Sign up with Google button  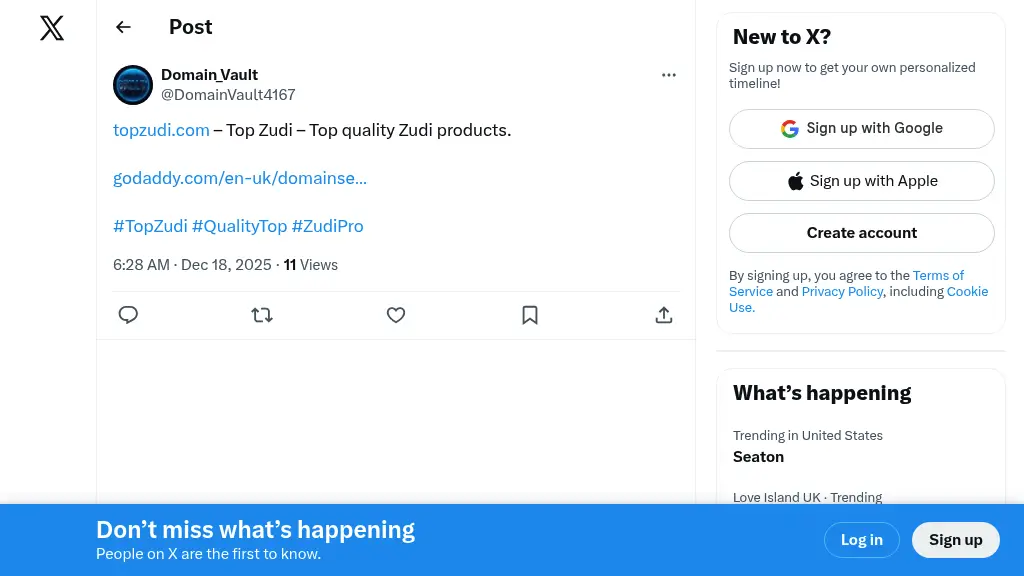click(x=861, y=129)
